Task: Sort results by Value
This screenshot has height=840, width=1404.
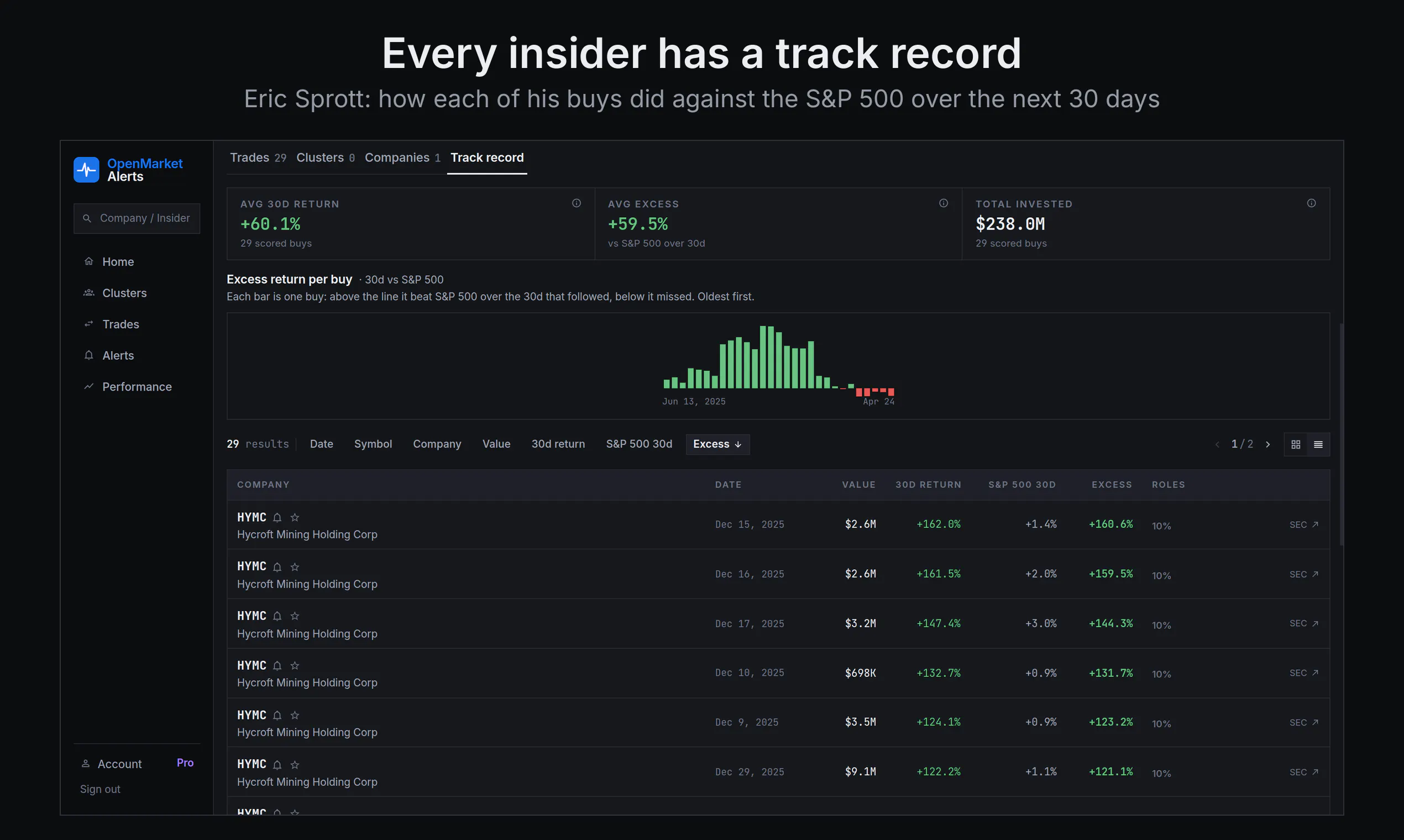Action: (x=496, y=444)
